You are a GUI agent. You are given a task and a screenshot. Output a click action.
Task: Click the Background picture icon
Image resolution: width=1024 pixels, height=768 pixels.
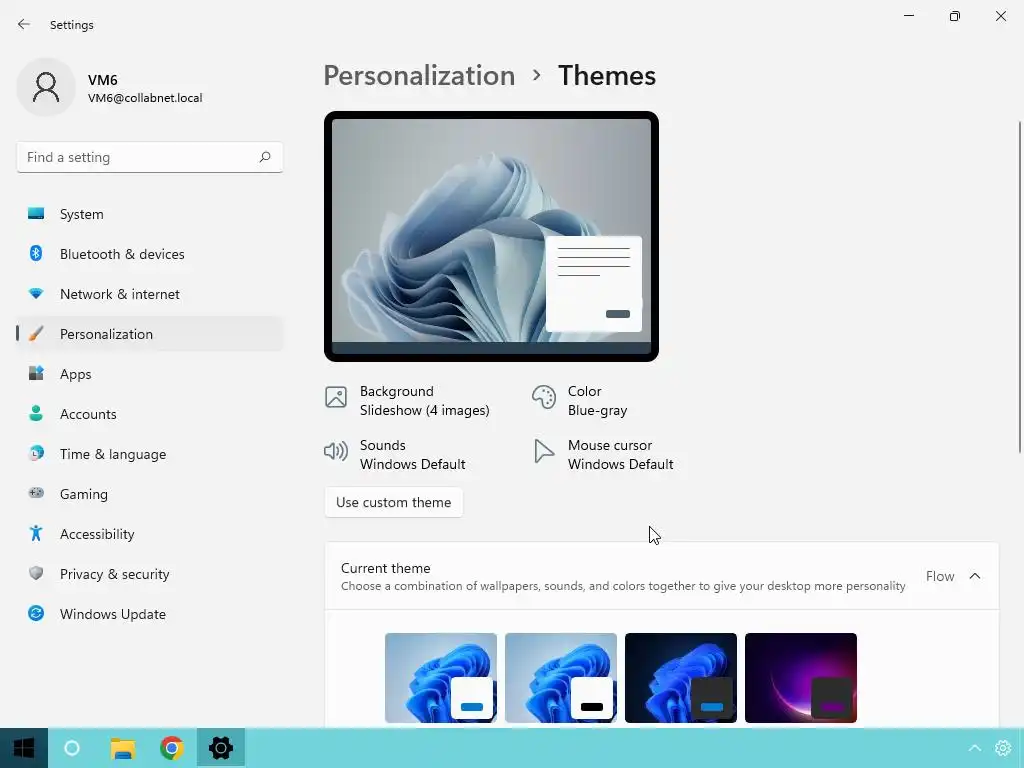click(x=336, y=396)
